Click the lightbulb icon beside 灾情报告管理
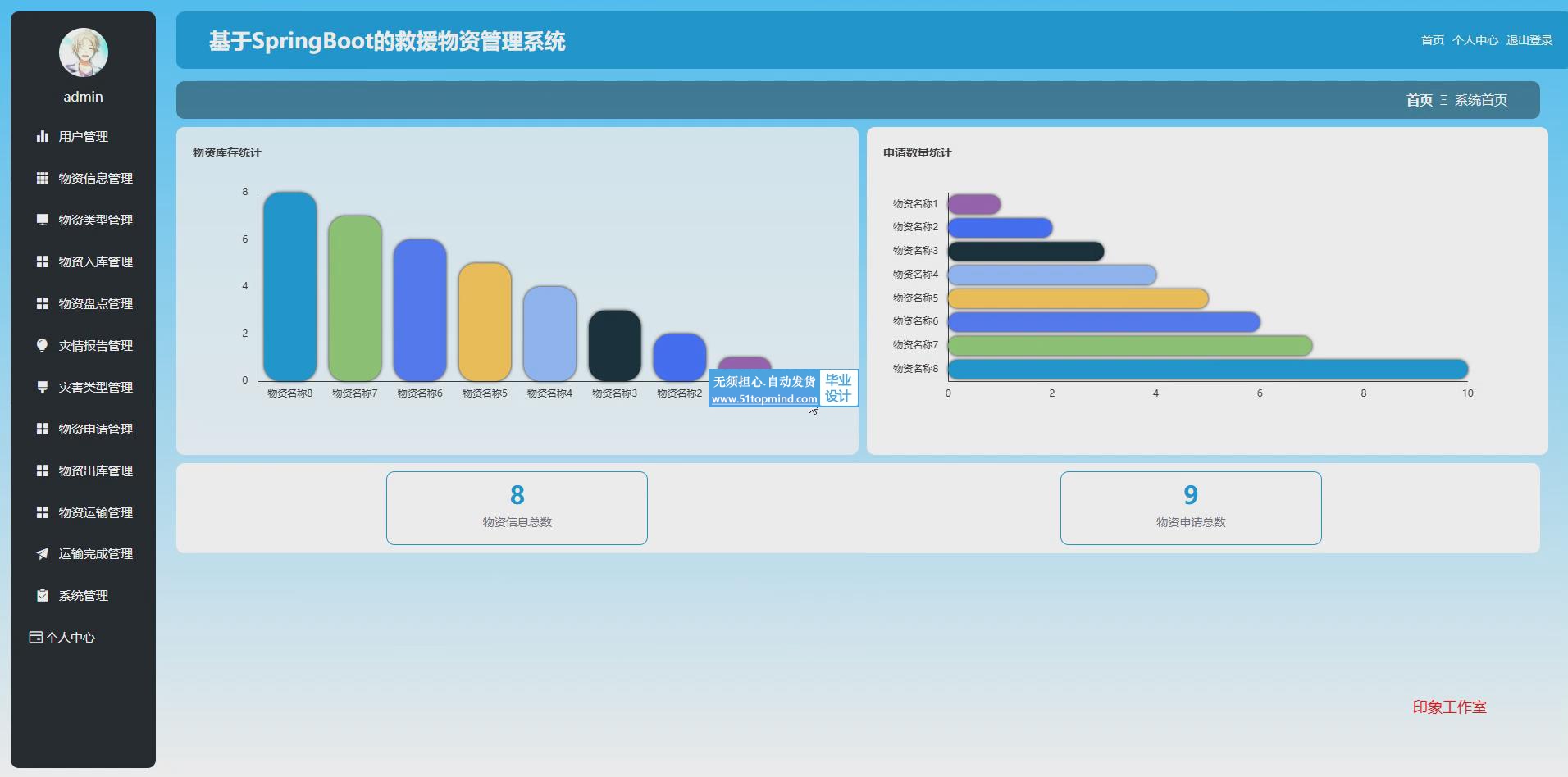This screenshot has width=1568, height=777. pos(43,346)
